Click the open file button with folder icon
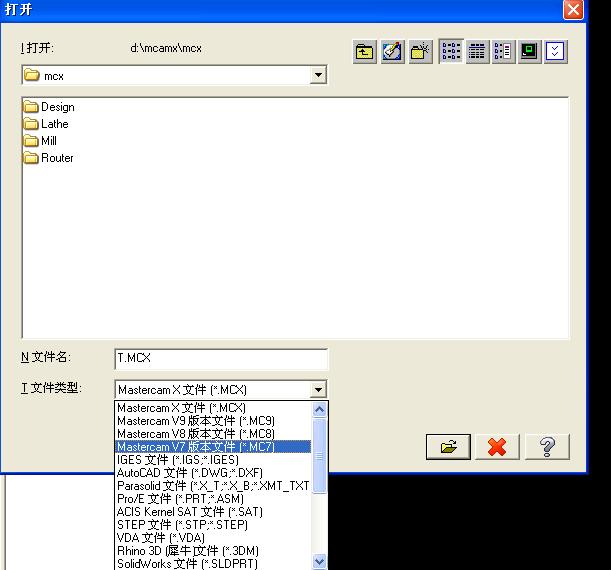Viewport: 611px width, 570px height. (448, 446)
